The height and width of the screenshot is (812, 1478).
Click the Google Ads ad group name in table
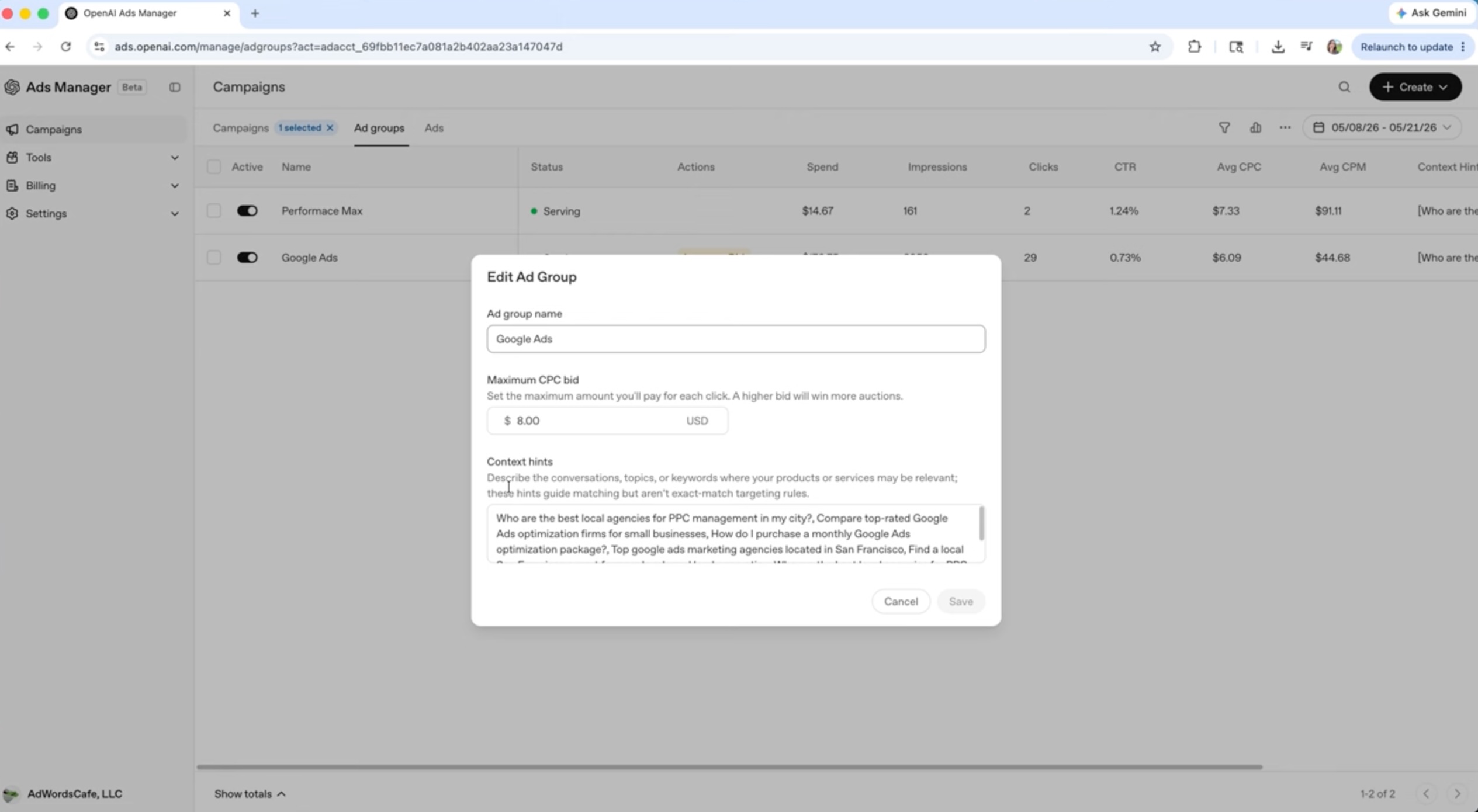point(309,258)
